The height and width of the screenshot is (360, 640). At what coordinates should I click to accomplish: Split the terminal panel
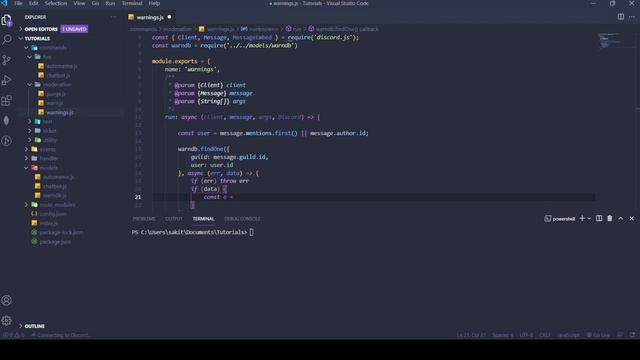click(599, 219)
